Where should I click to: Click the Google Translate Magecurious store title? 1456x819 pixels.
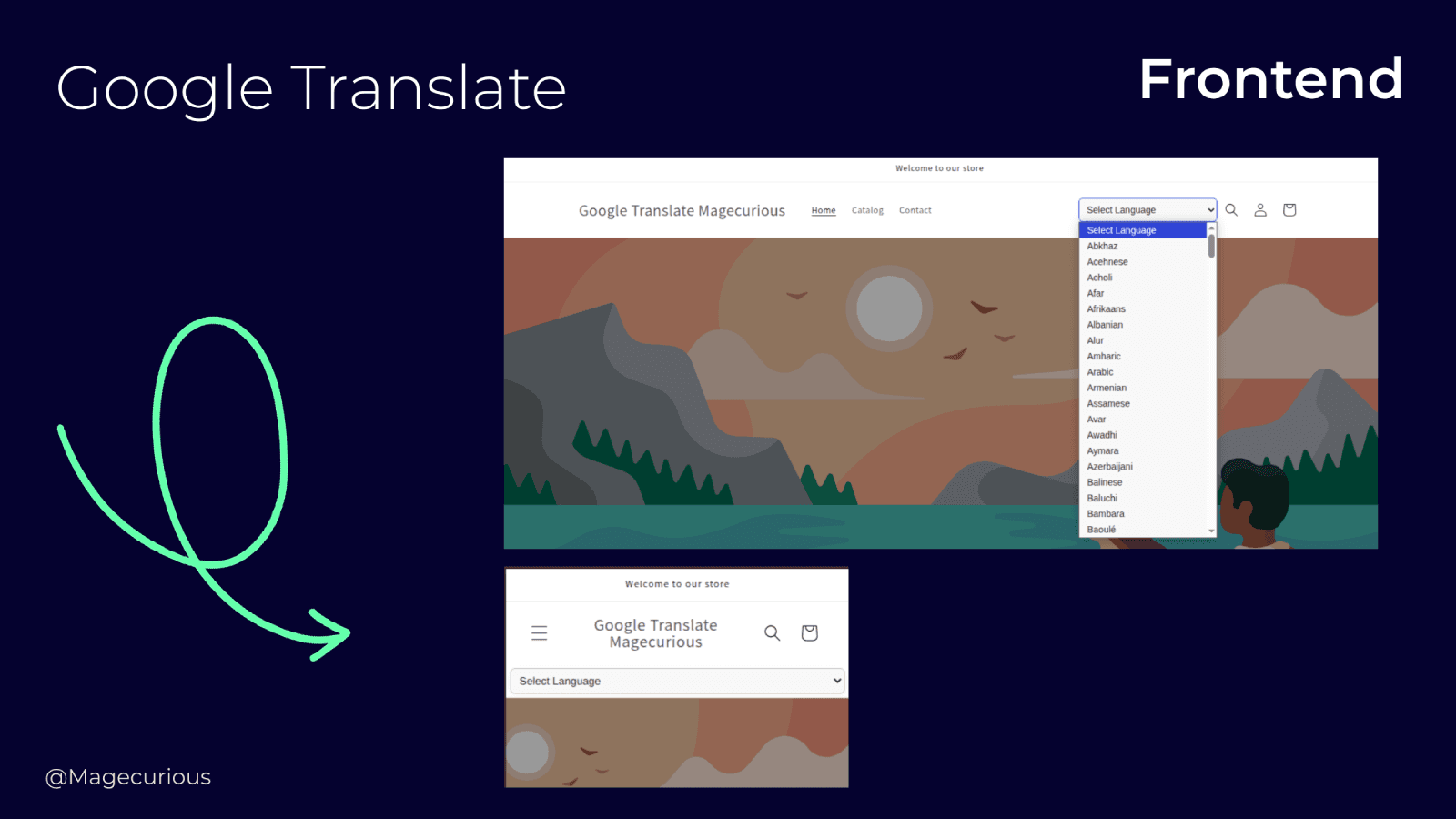pos(682,210)
